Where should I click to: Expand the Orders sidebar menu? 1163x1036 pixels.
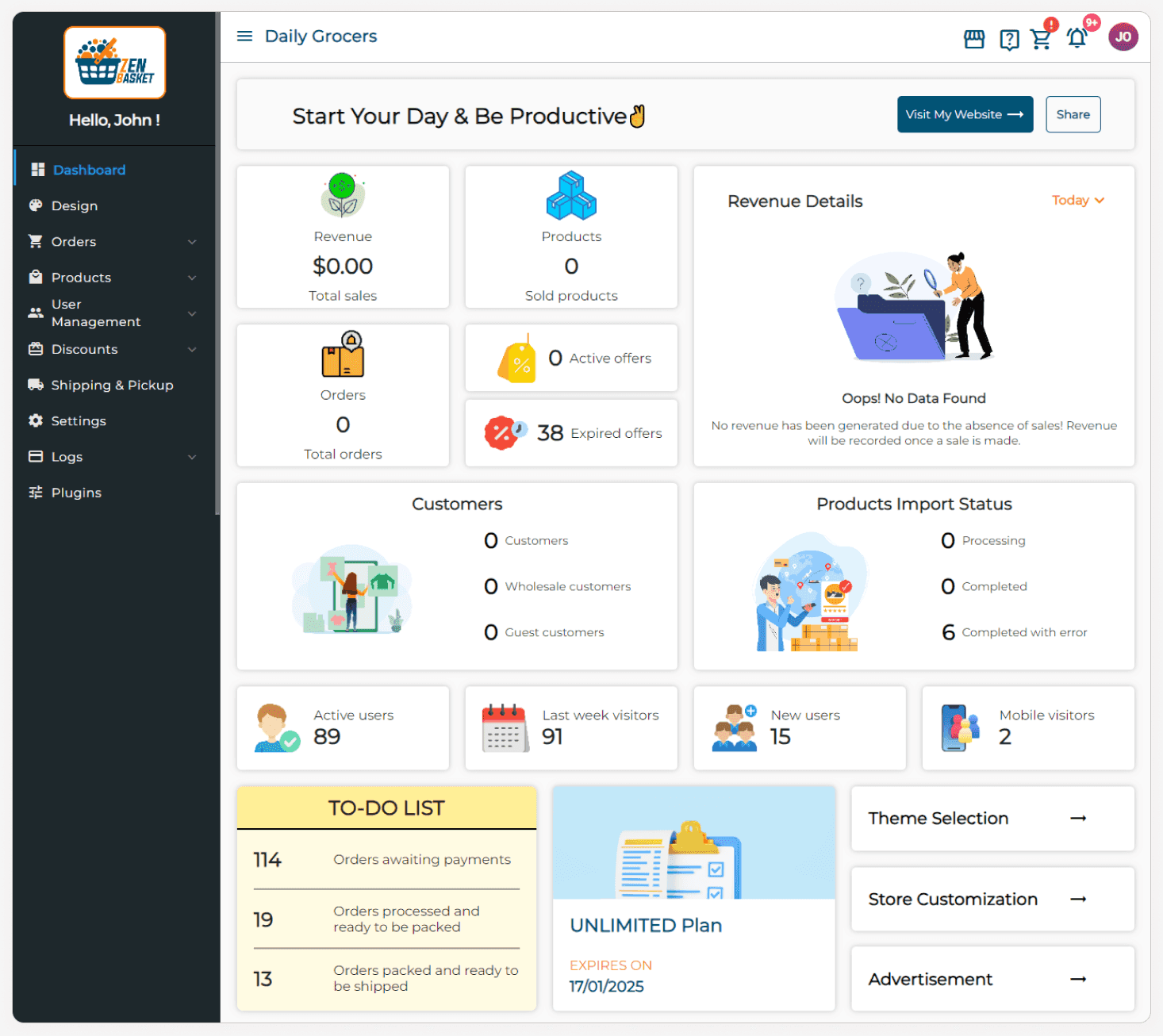(x=113, y=242)
